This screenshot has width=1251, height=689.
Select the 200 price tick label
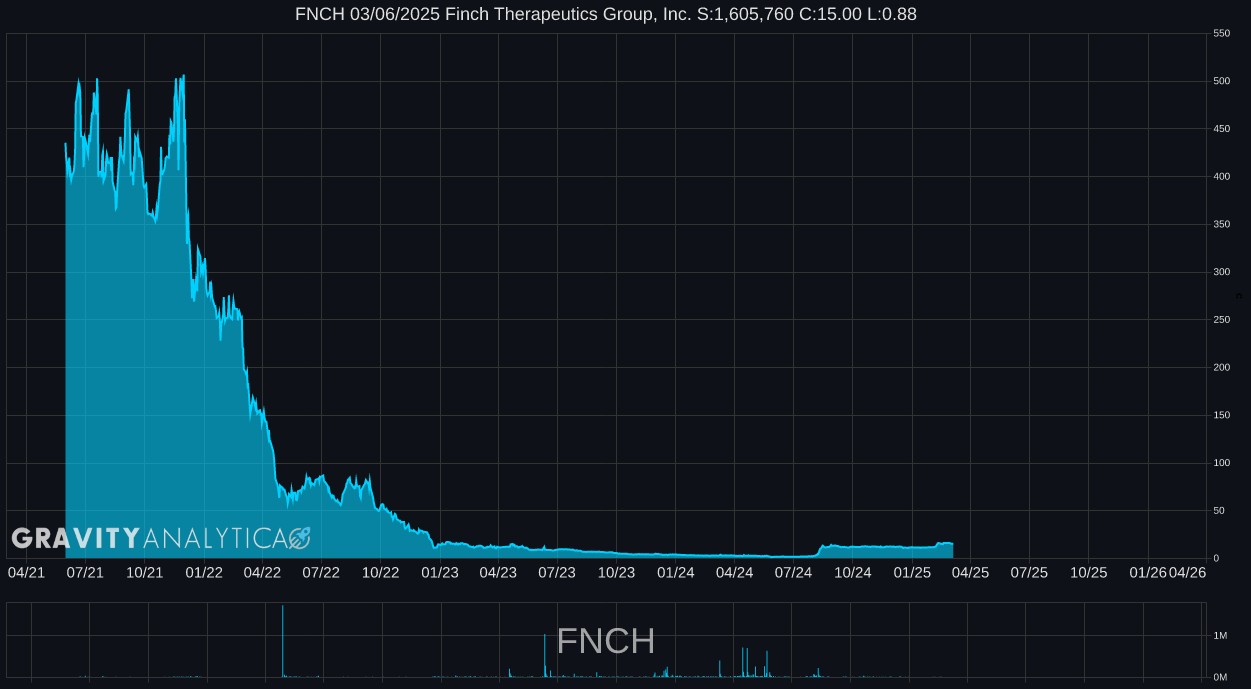[x=1221, y=367]
